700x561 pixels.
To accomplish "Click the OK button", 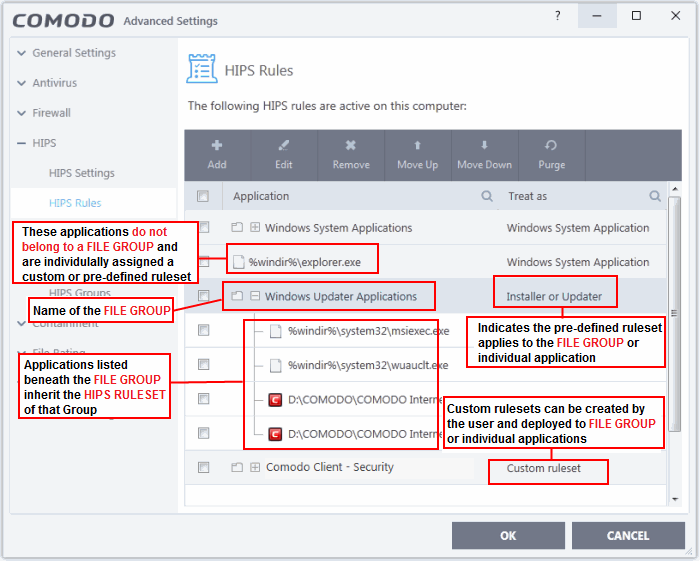I will (508, 536).
